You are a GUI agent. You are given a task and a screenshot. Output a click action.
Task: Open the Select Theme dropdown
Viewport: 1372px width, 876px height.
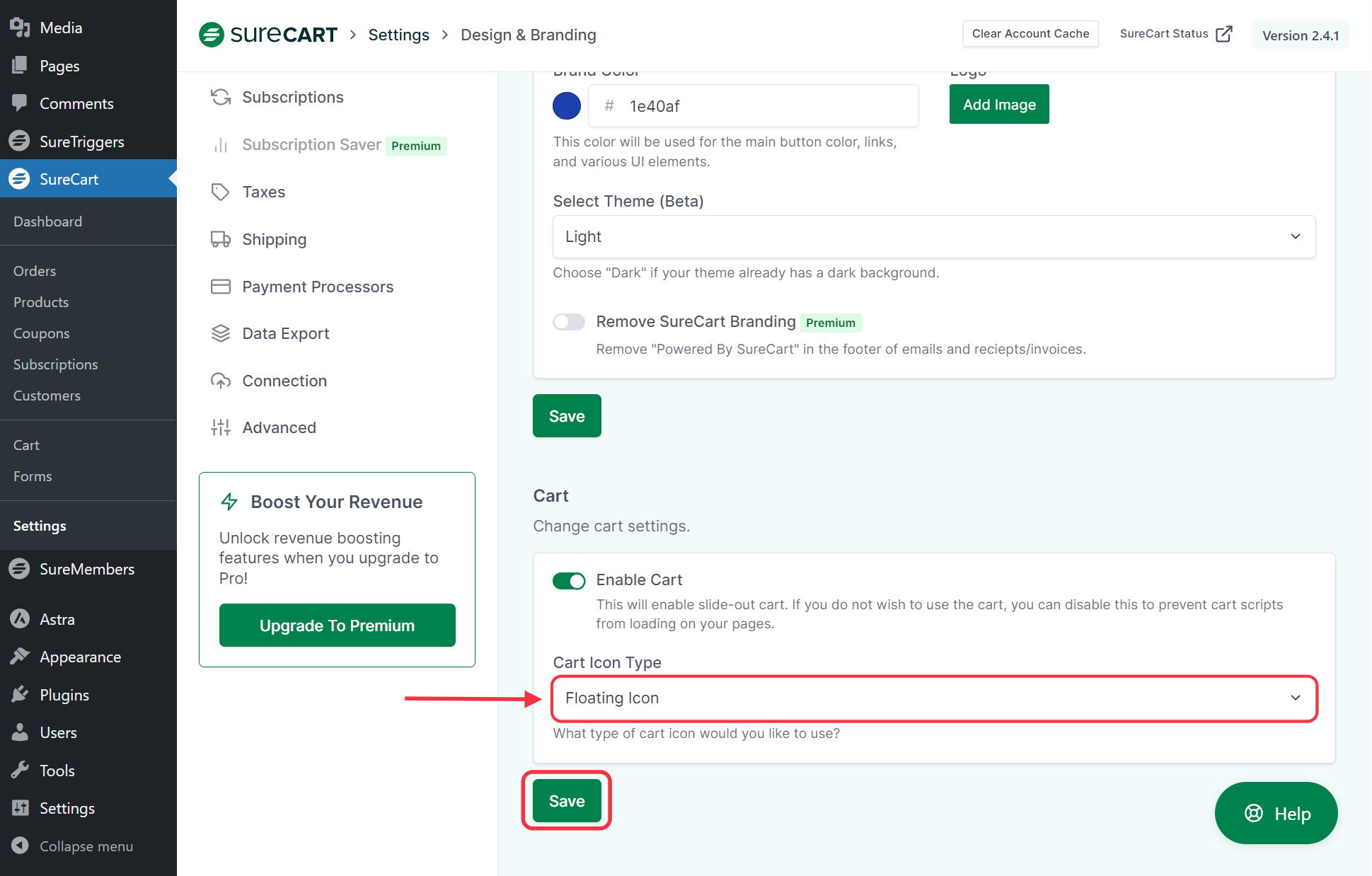pos(933,236)
